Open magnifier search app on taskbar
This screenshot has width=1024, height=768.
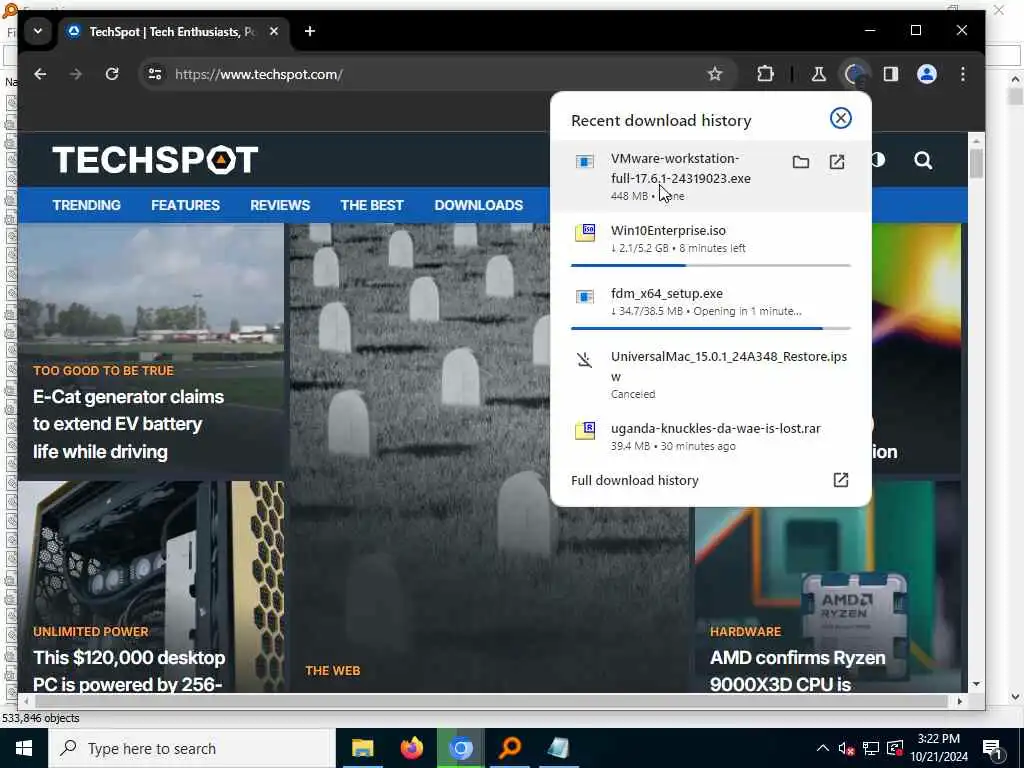(x=510, y=748)
